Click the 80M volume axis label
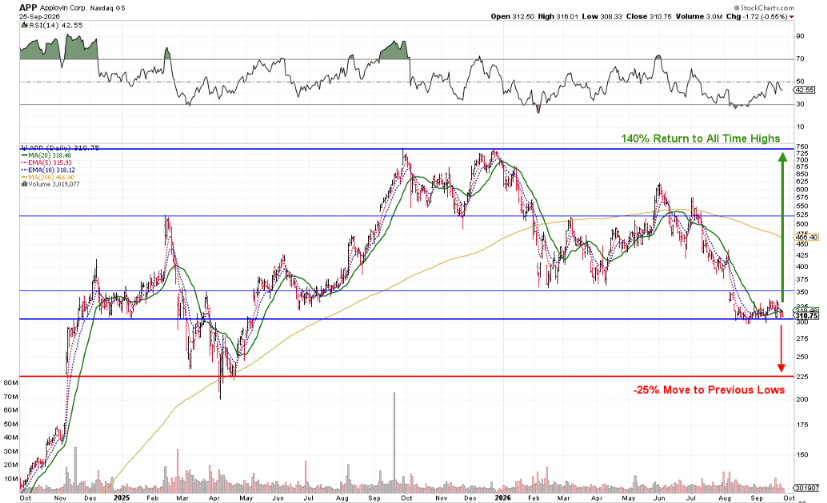The image size is (827, 503). (11, 383)
